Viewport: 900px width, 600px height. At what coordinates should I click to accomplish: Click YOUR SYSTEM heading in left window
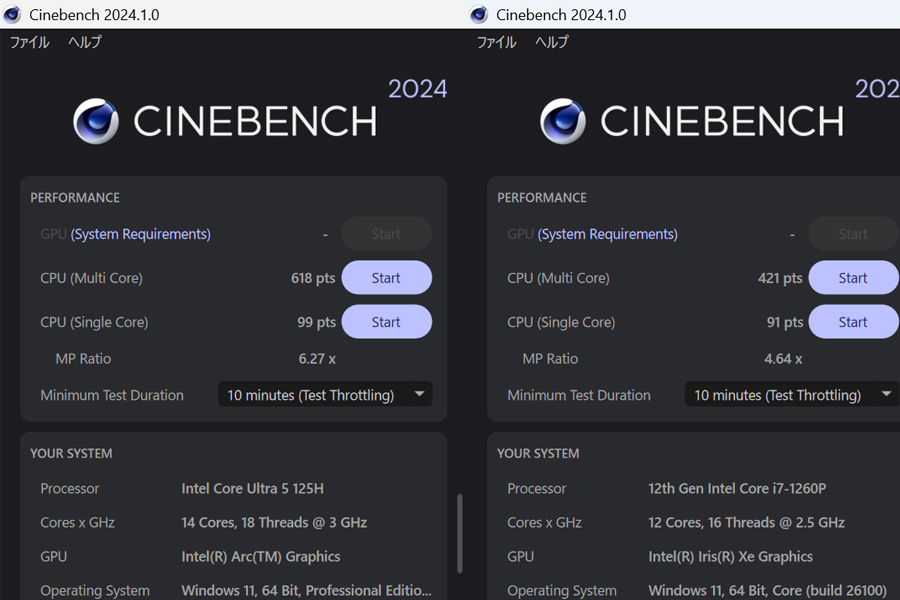71,454
